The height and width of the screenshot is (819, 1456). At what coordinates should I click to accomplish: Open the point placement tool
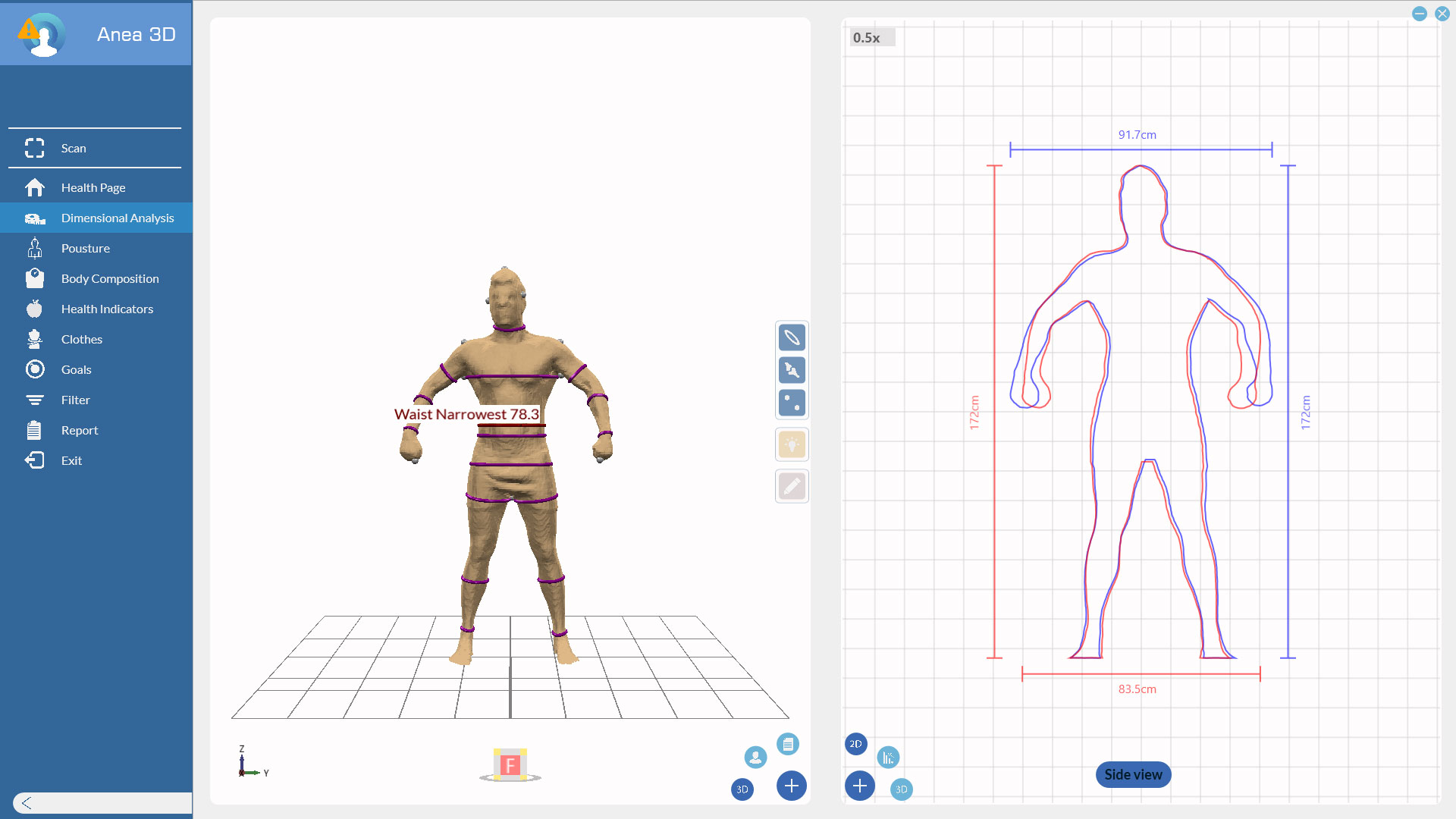[792, 403]
